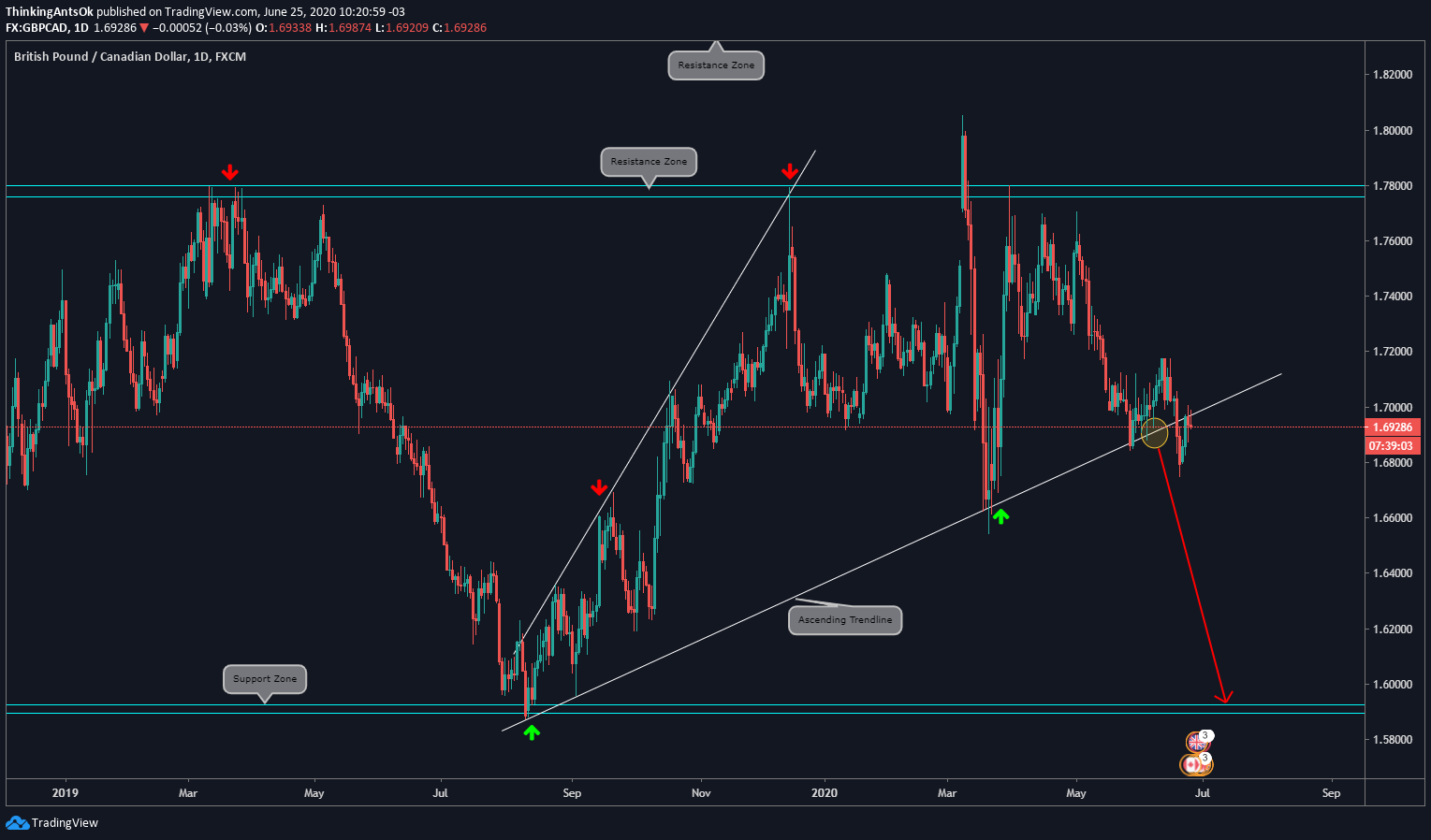Screen dimensions: 1431x840
Task: Click the 1.80000 price axis label
Action: (x=1392, y=130)
